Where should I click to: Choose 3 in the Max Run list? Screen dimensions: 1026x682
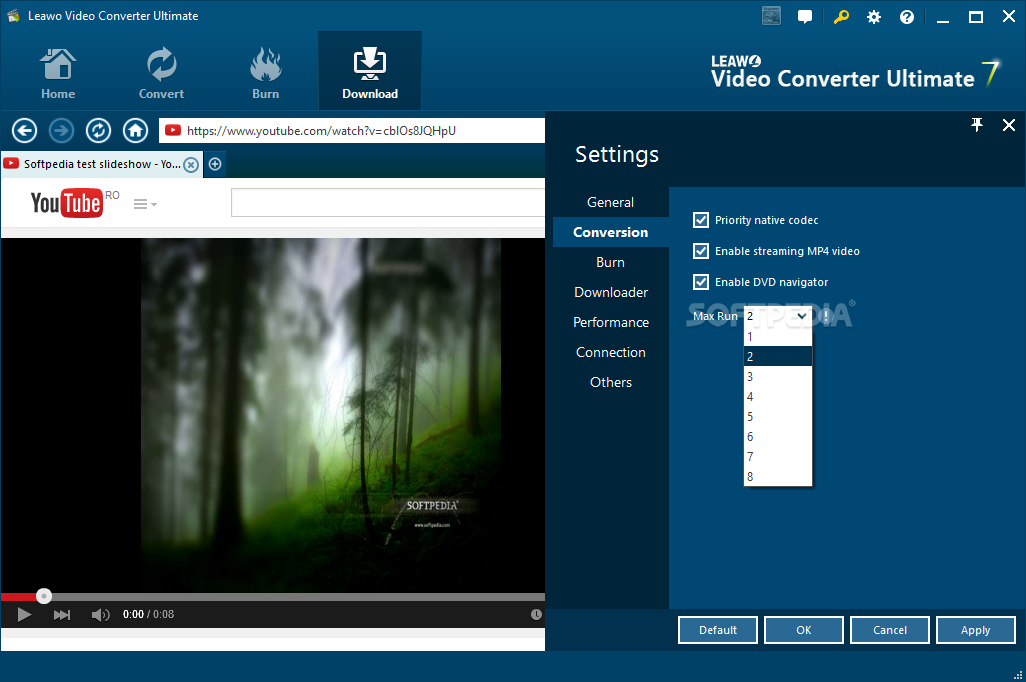[x=778, y=376]
